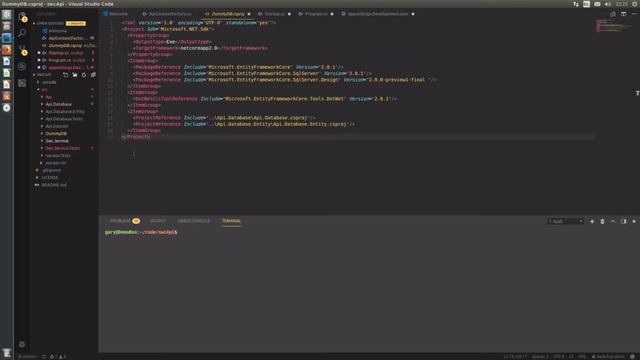
Task: Expand the Api.Database folder
Action: (x=58, y=104)
